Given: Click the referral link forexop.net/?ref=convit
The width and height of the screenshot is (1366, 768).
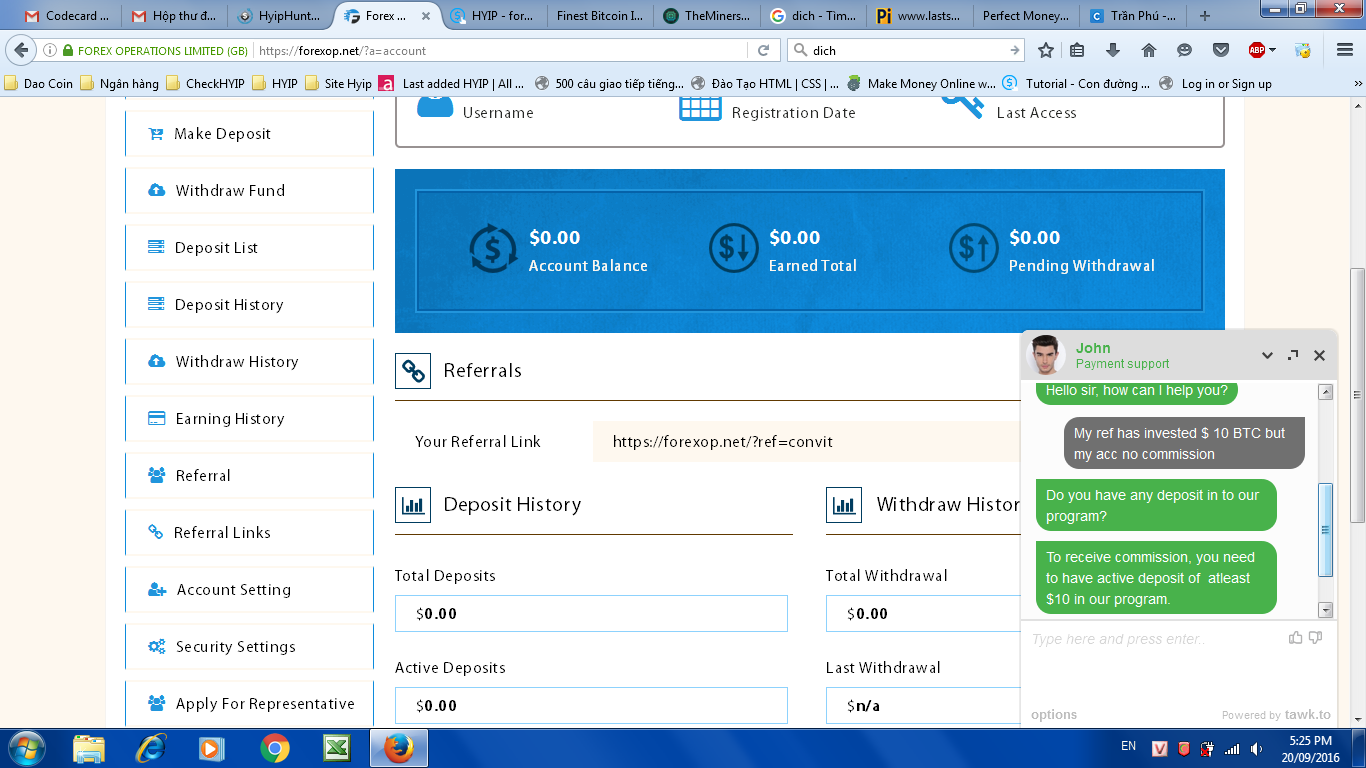Looking at the screenshot, I should tap(722, 442).
